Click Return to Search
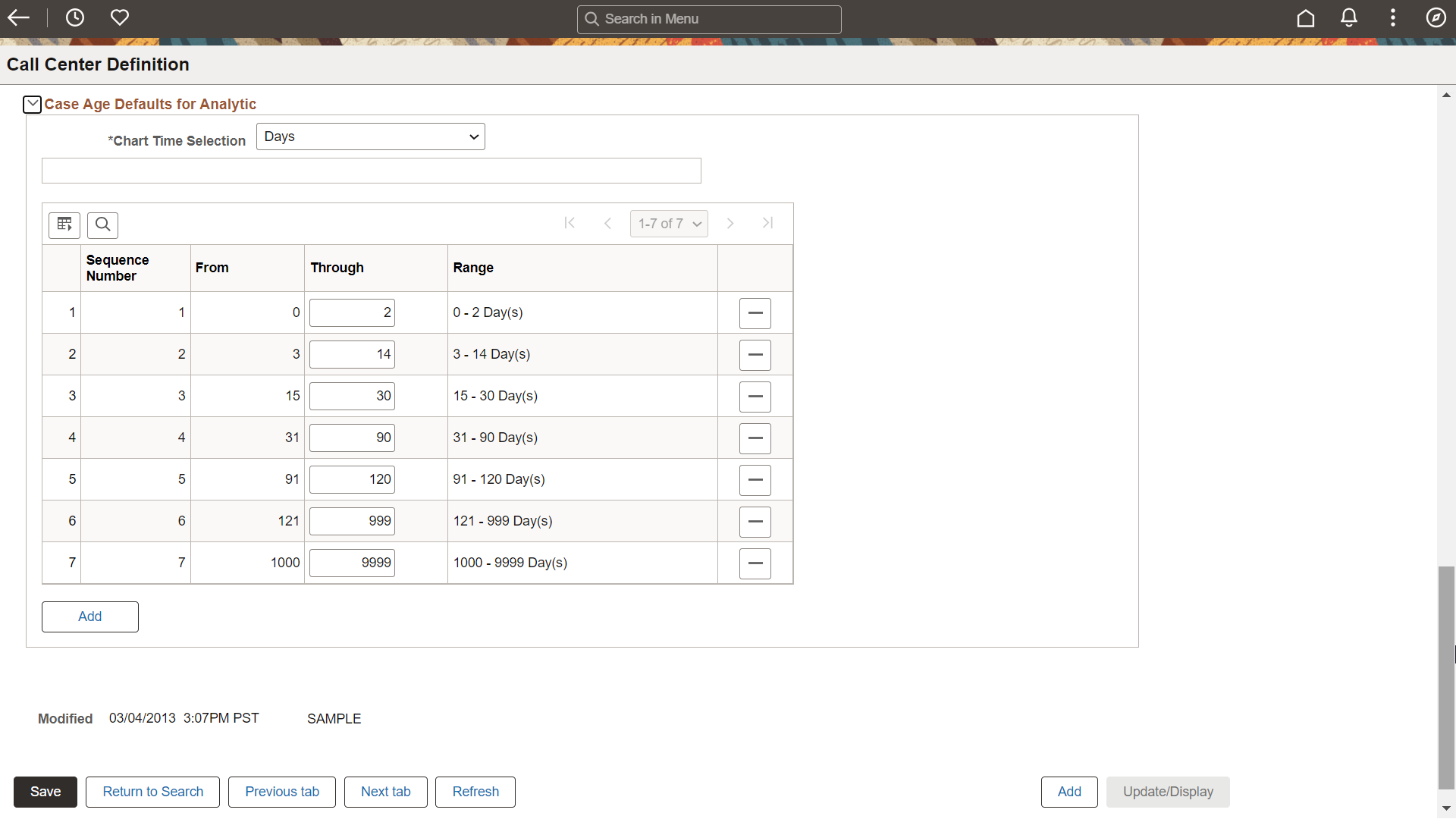The image size is (1456, 819). click(x=152, y=792)
